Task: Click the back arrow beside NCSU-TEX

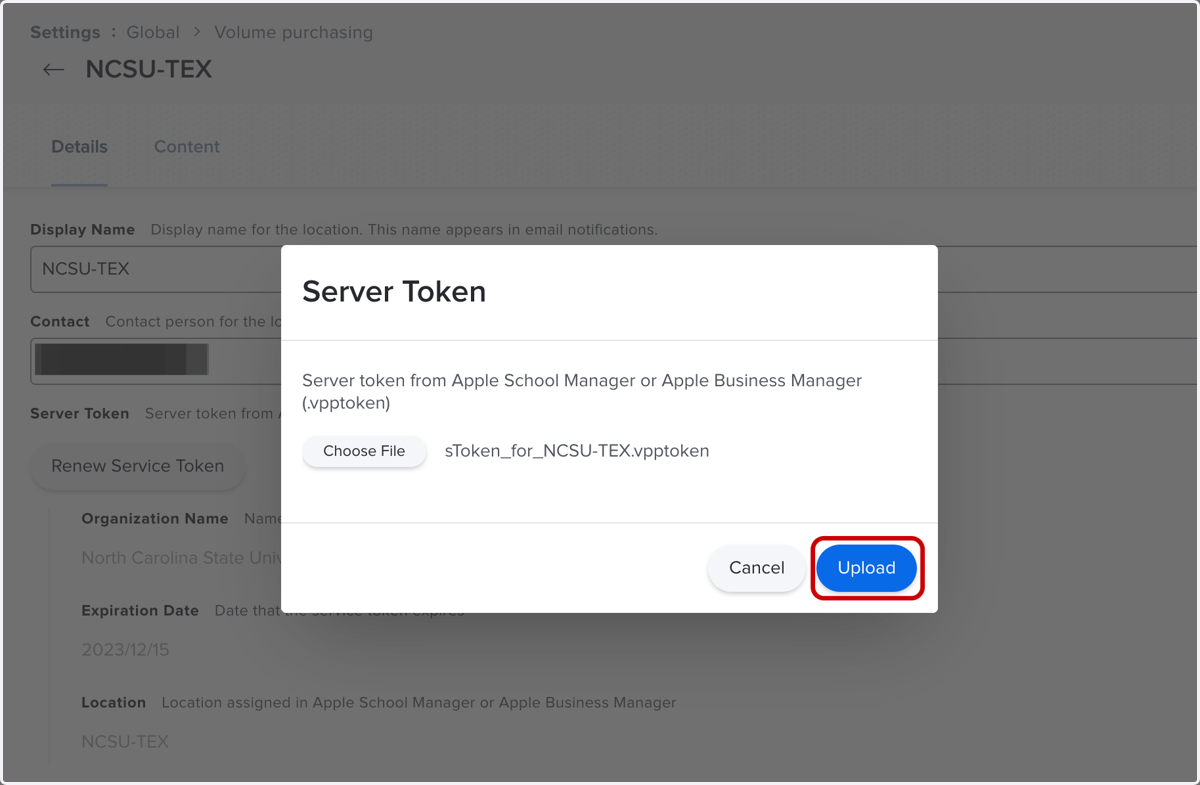Action: pos(54,70)
